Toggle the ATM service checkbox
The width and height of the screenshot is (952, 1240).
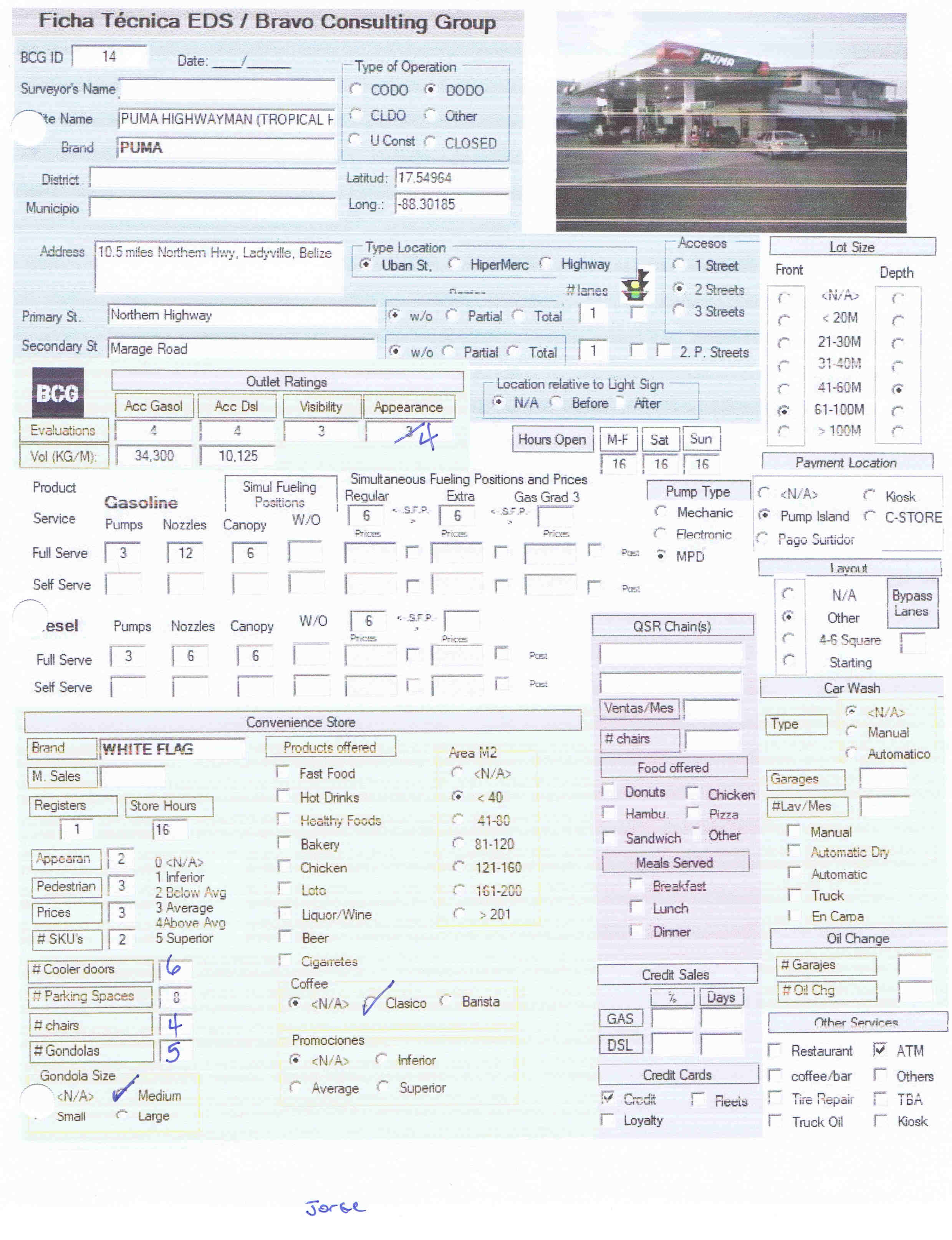click(880, 1050)
